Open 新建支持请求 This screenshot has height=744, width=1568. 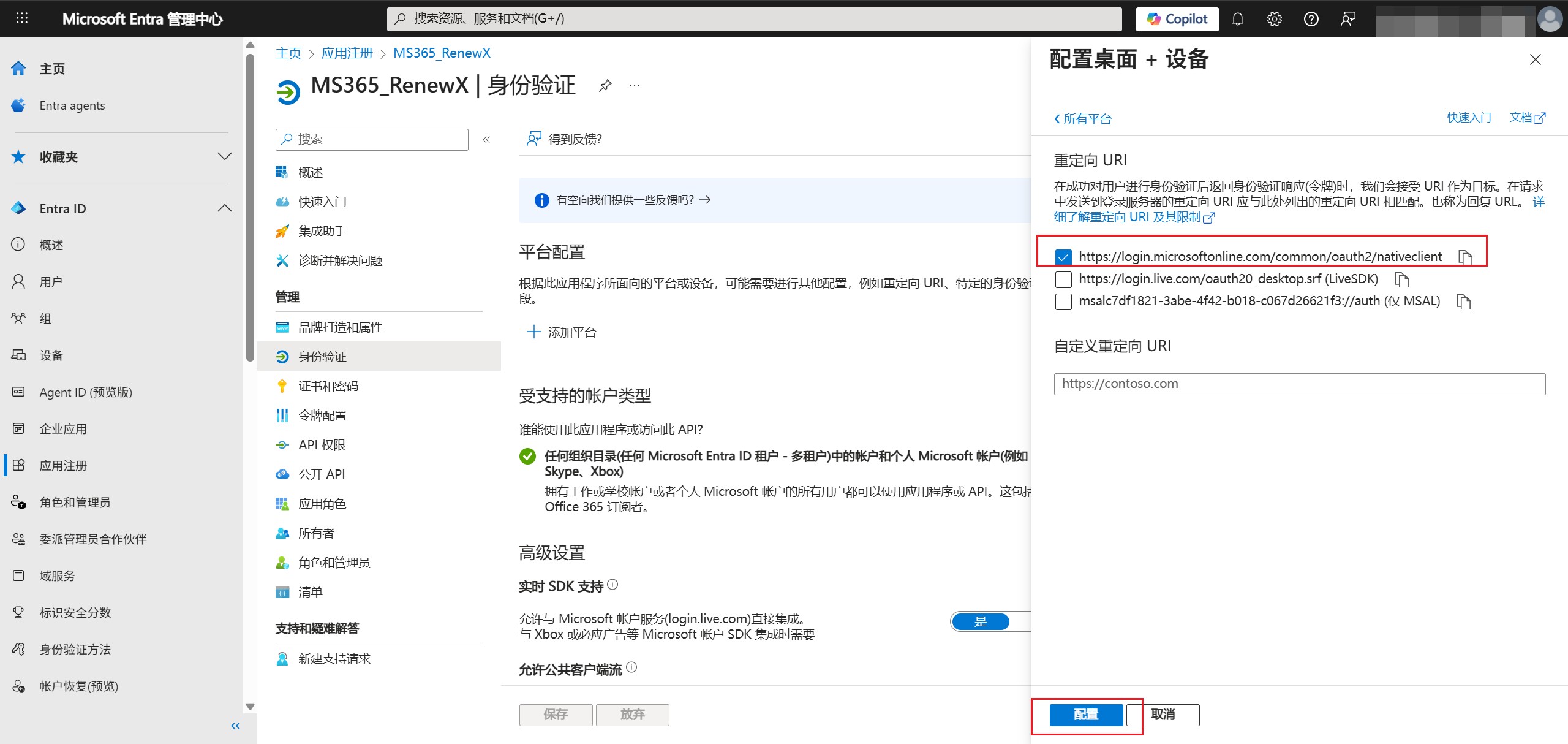click(x=334, y=659)
